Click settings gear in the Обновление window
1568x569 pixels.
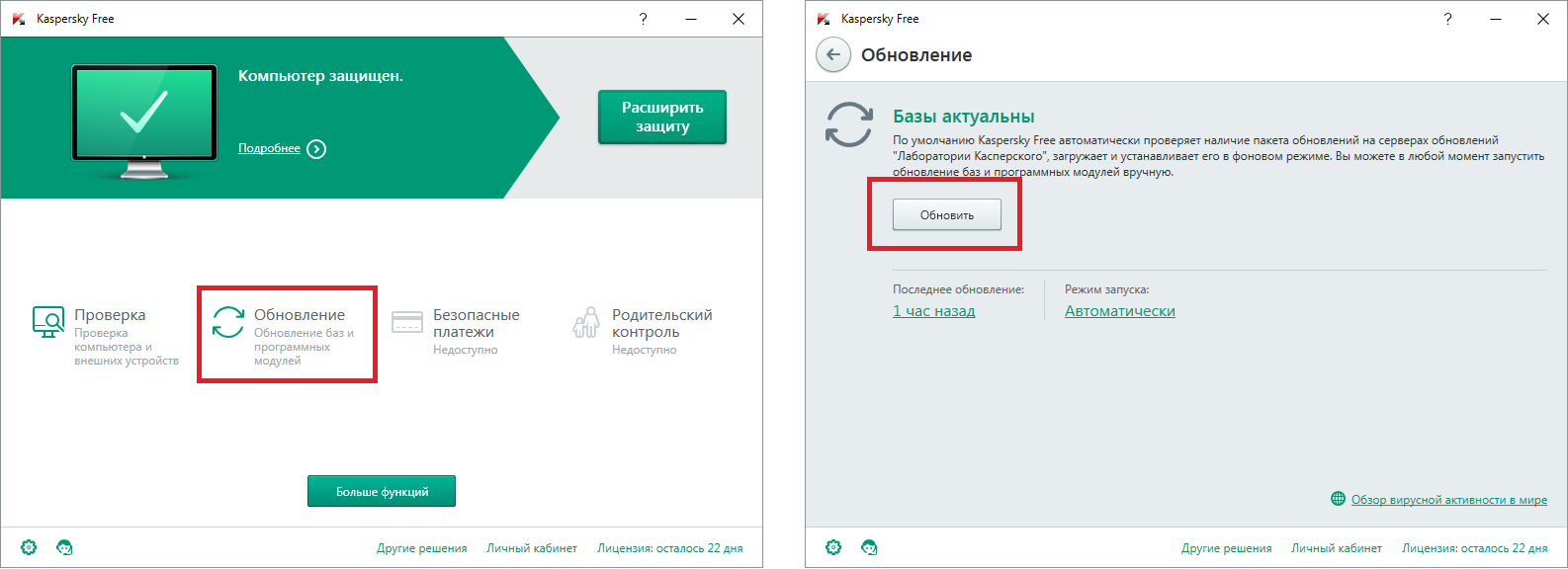pos(833,547)
